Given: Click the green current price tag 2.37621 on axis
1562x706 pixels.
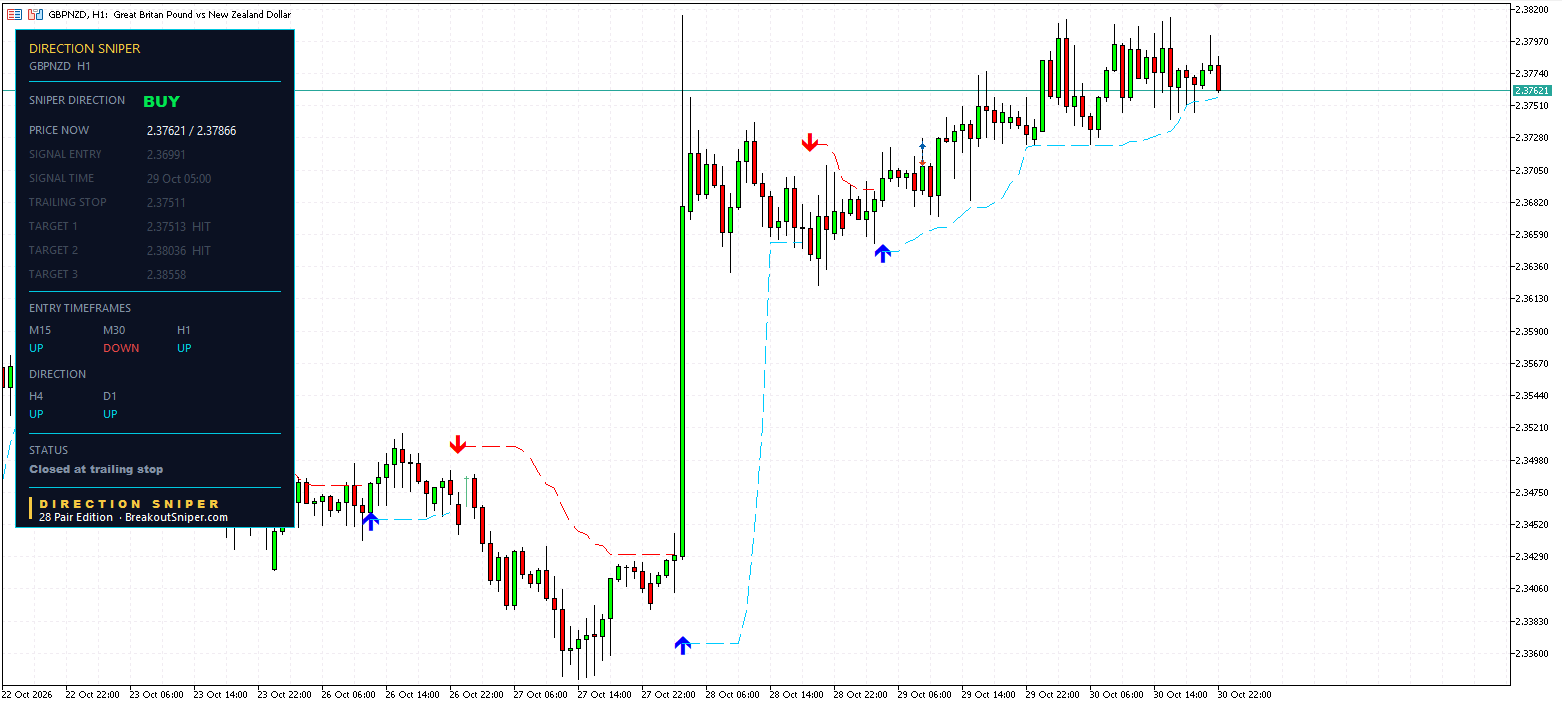Looking at the screenshot, I should 1532,90.
